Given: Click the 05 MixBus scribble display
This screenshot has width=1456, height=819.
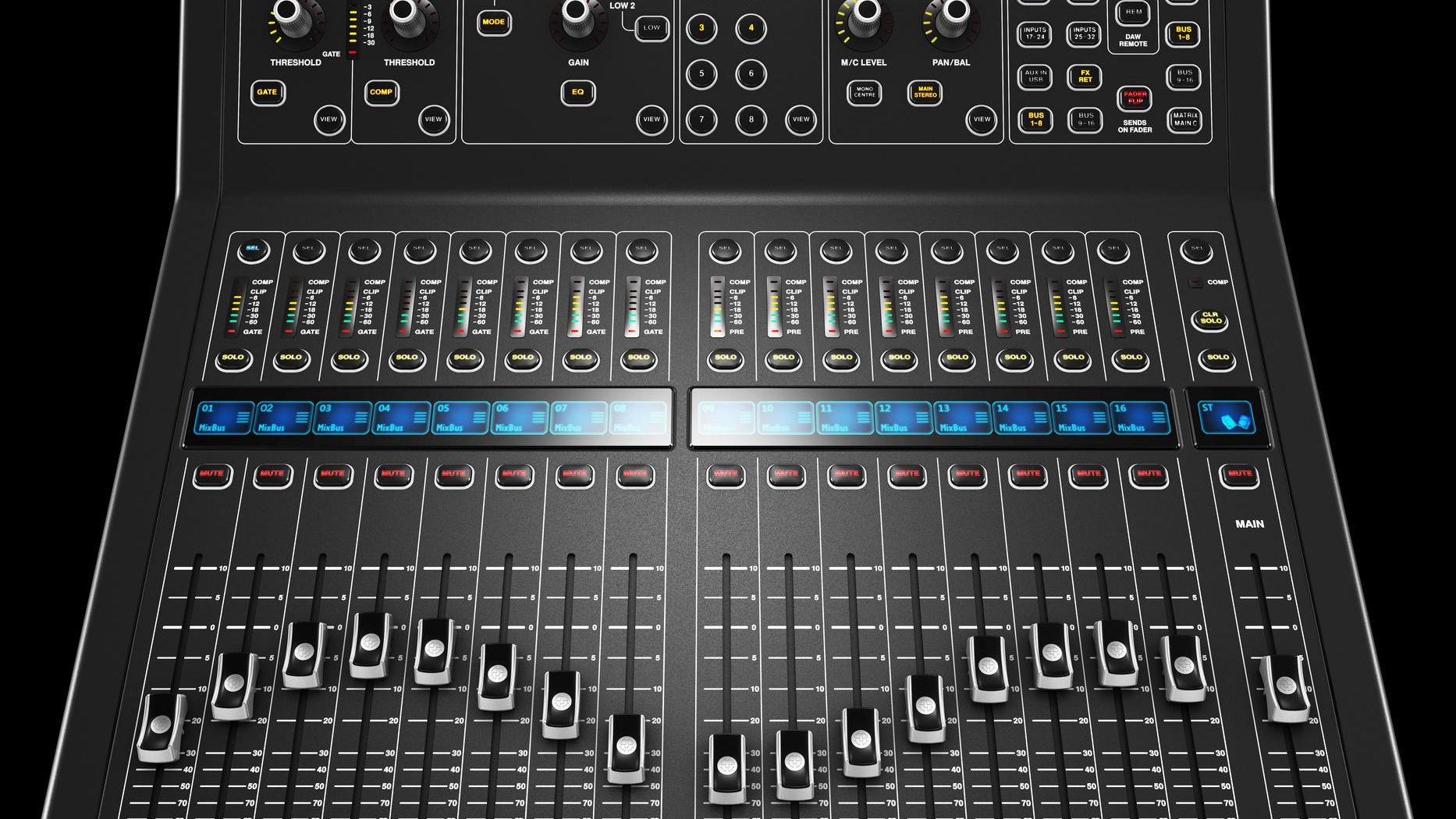Looking at the screenshot, I should pyautogui.click(x=460, y=418).
